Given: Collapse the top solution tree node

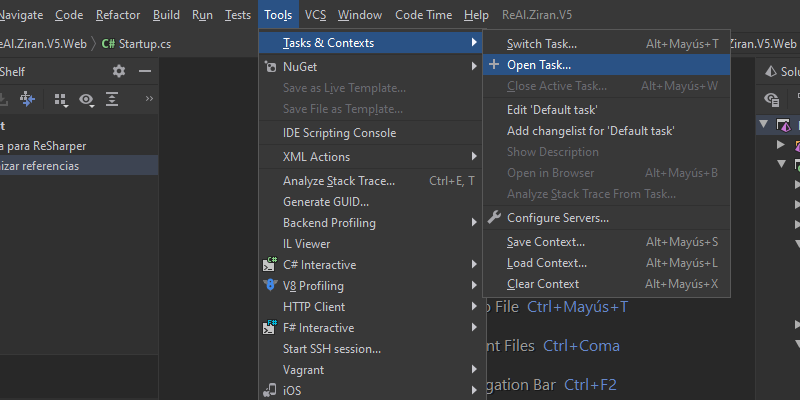Looking at the screenshot, I should click(x=764, y=124).
